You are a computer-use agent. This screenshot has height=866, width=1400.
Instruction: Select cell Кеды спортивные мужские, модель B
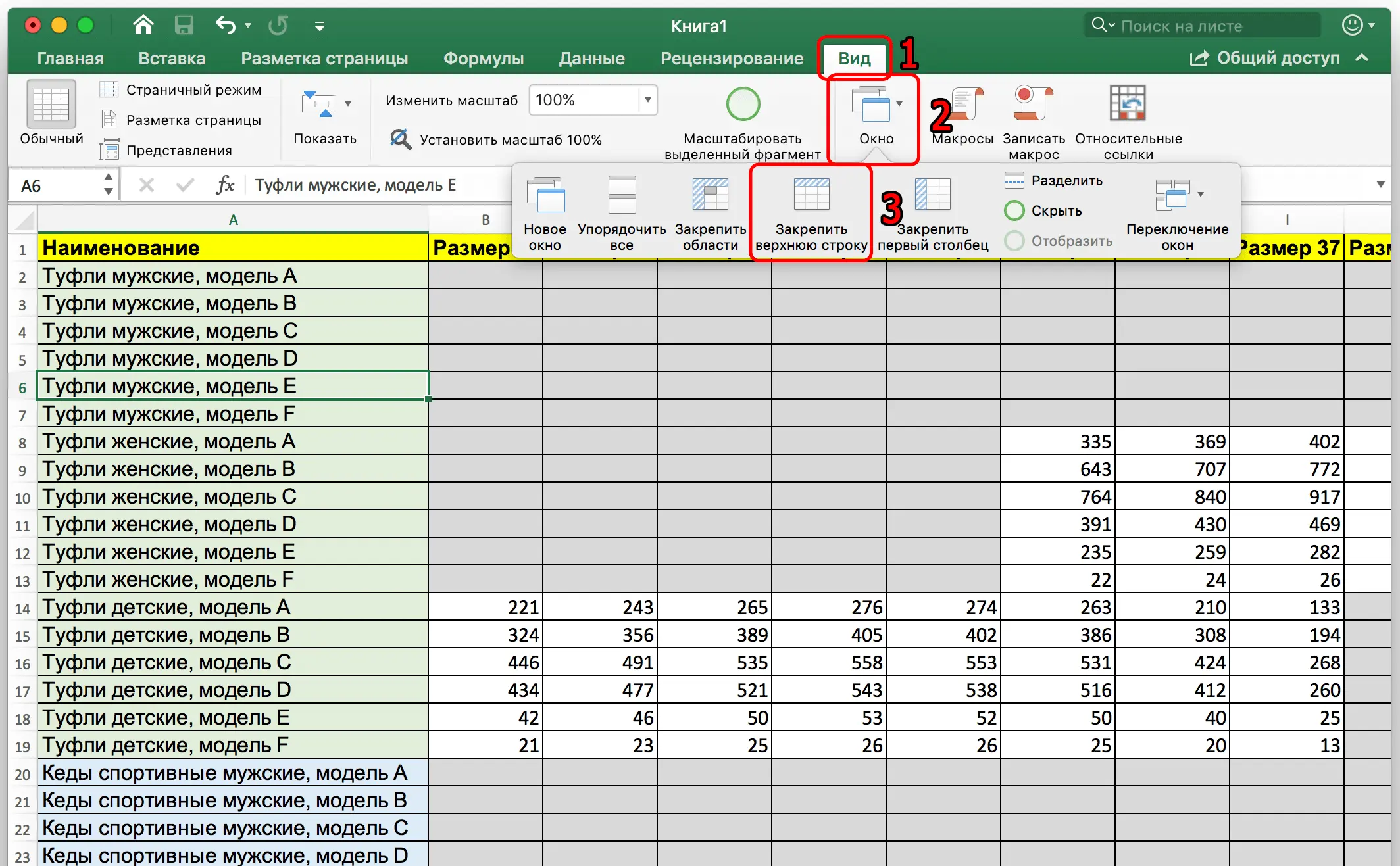pos(233,800)
